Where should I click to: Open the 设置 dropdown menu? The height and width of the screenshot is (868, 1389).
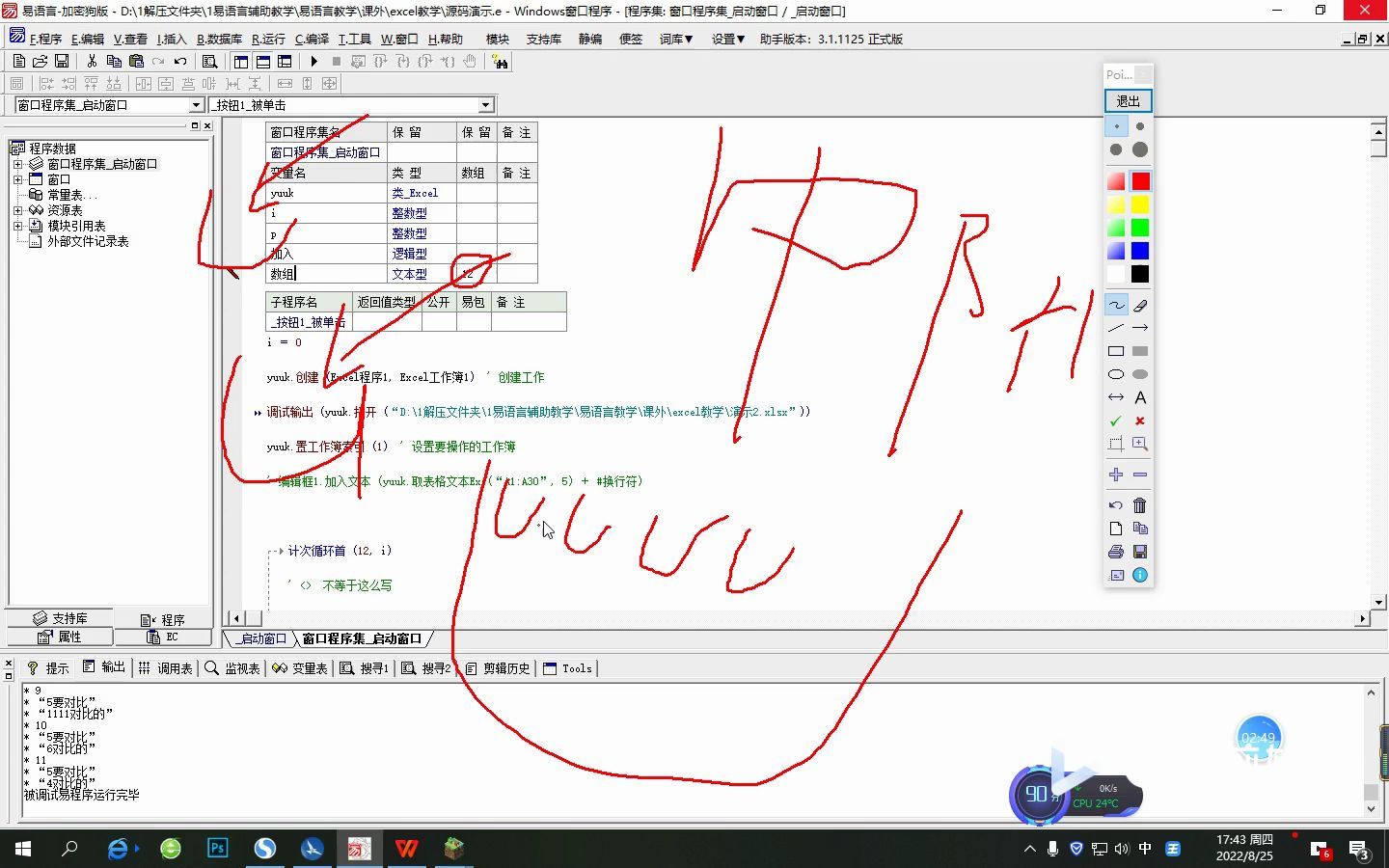pos(728,40)
